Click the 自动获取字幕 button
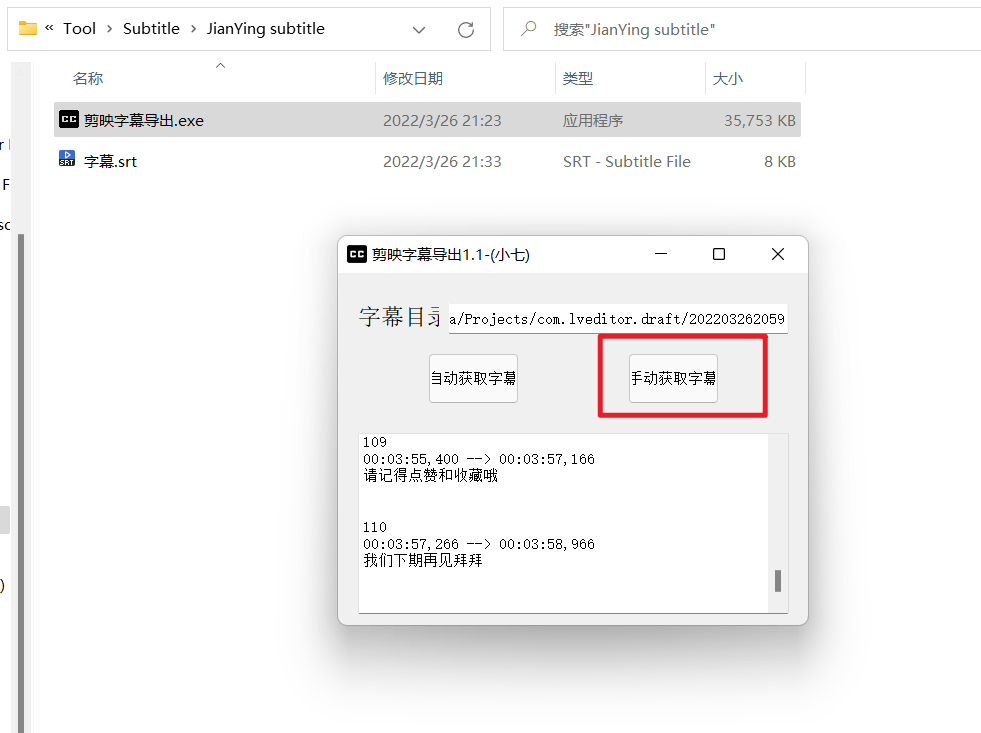 (x=473, y=378)
